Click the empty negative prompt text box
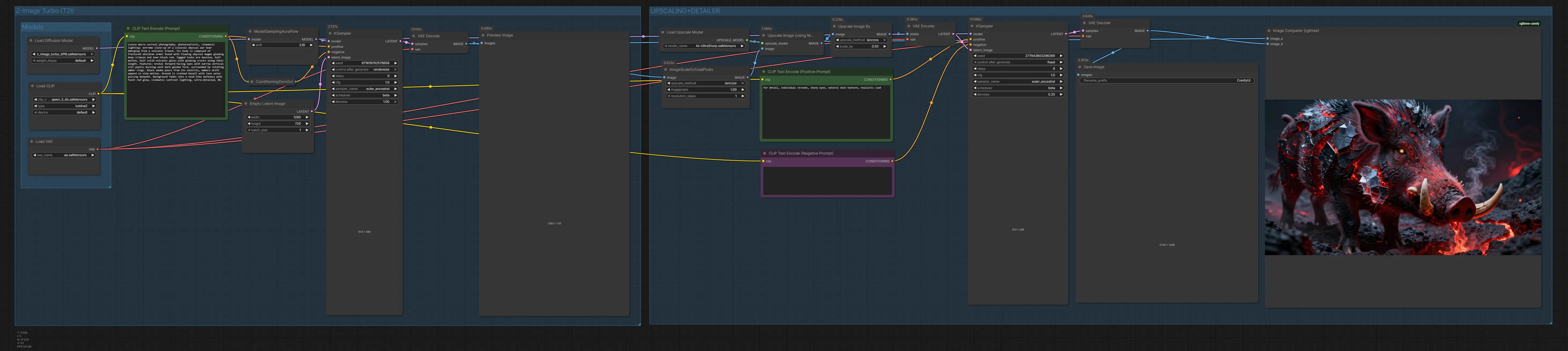Viewport: 1568px width, 351px height. 827,180
